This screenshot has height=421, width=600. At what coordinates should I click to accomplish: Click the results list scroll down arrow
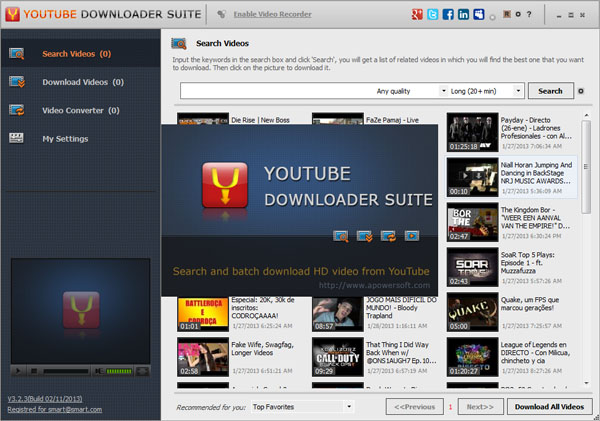(587, 383)
